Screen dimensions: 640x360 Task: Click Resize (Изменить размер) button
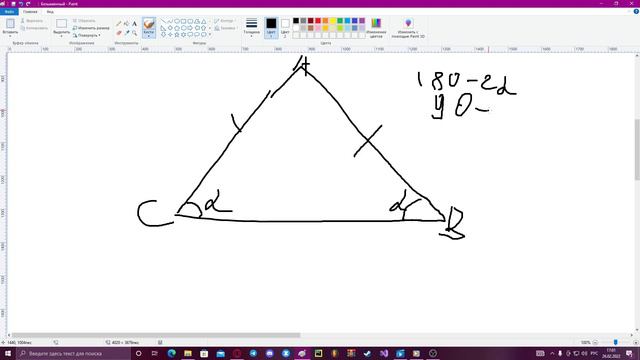point(91,28)
